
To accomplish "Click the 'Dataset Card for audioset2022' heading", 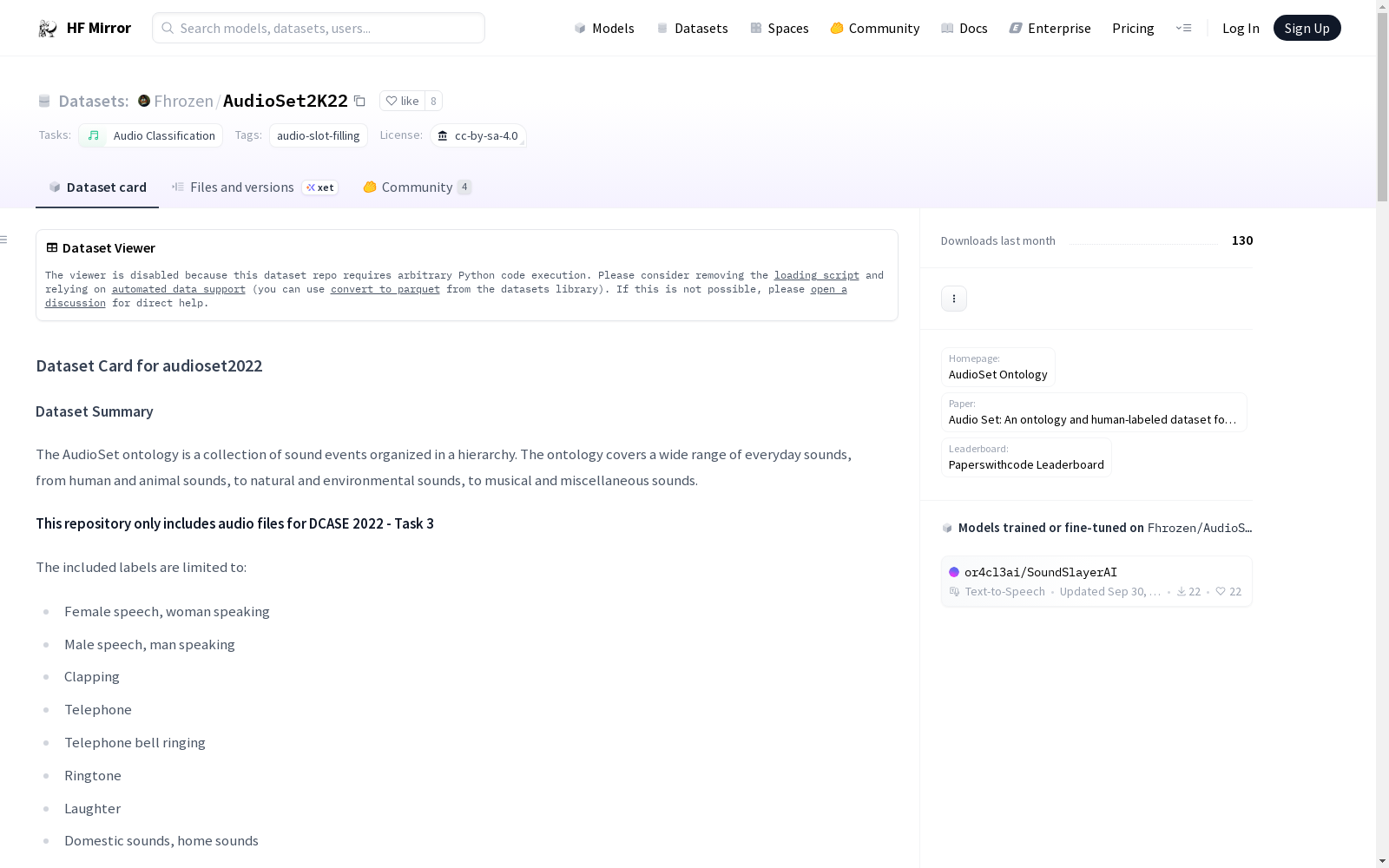I will (x=149, y=366).
